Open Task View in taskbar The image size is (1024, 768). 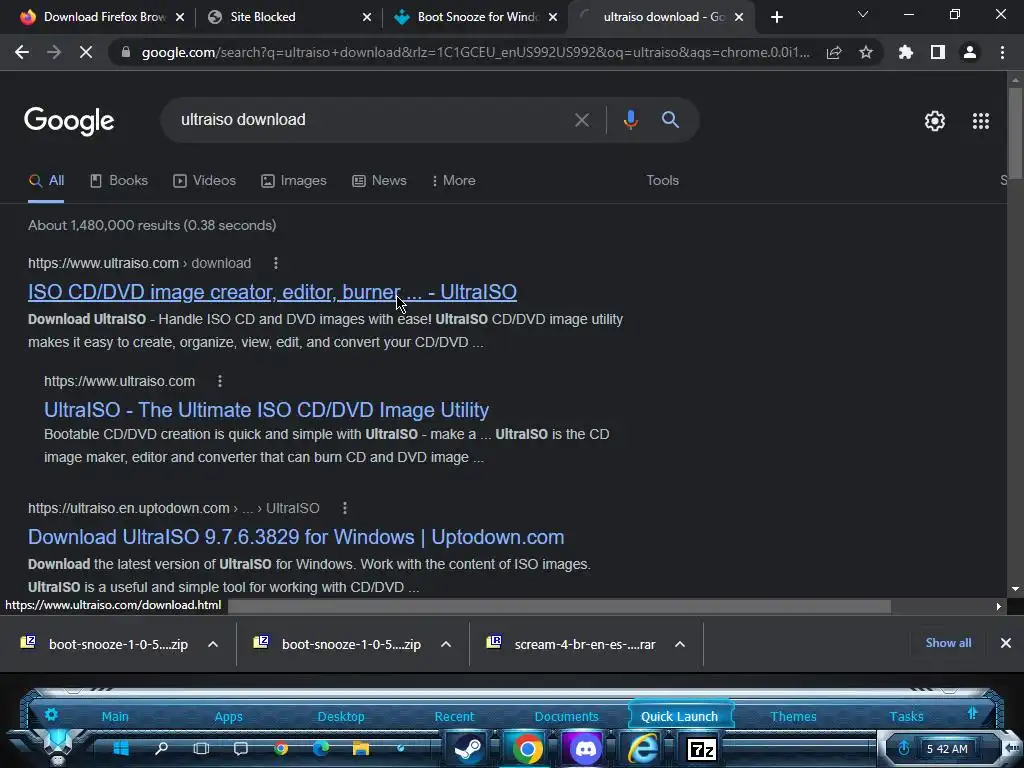click(x=201, y=748)
